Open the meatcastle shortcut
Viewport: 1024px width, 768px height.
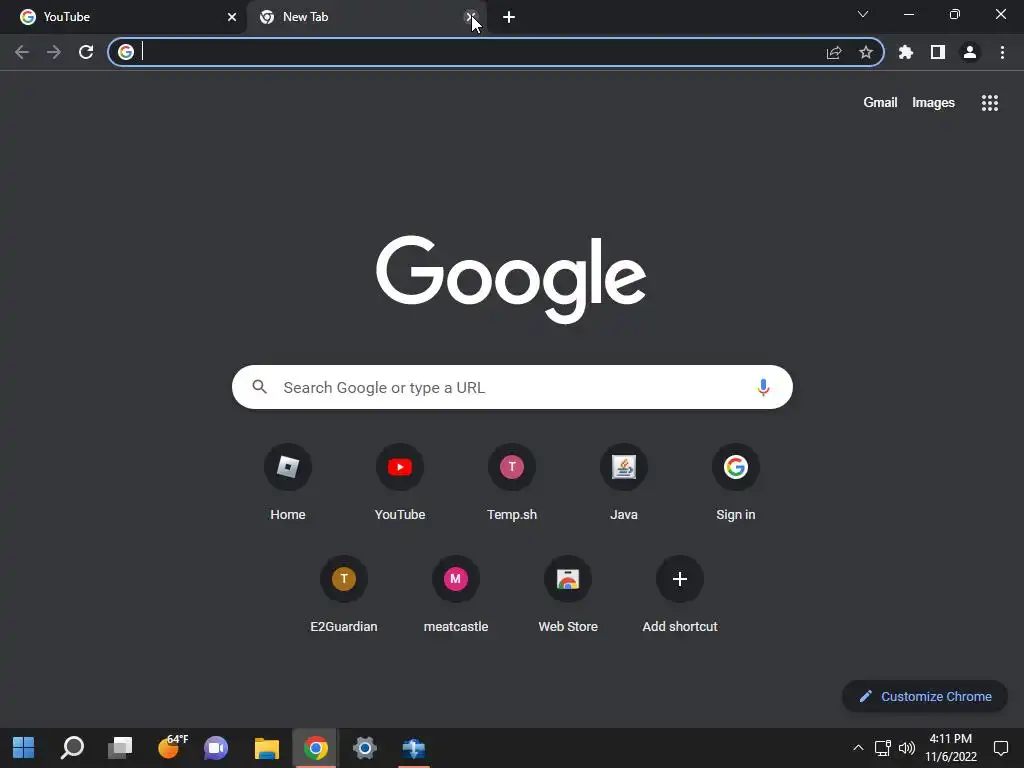tap(456, 594)
